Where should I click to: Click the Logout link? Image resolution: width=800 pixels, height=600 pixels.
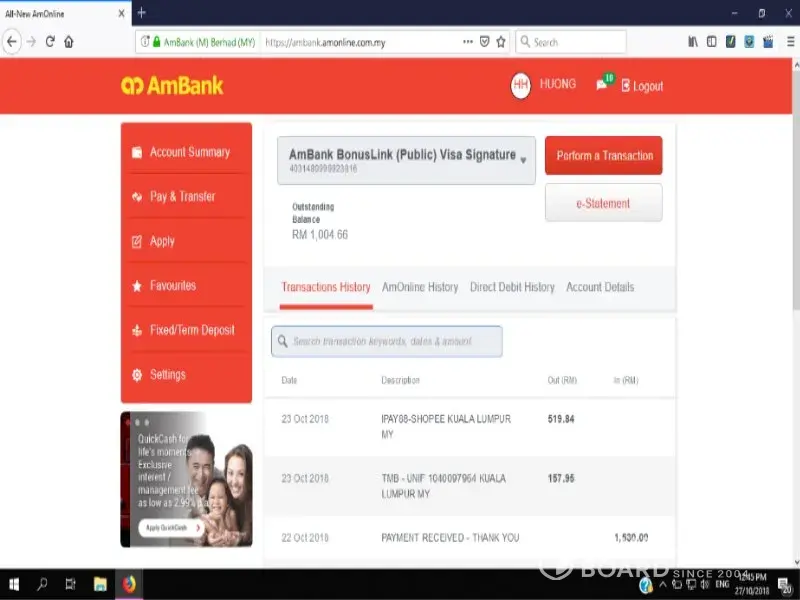pos(642,86)
